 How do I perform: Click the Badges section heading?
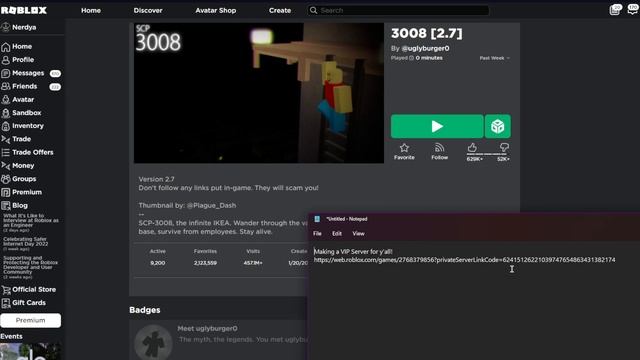pos(144,310)
